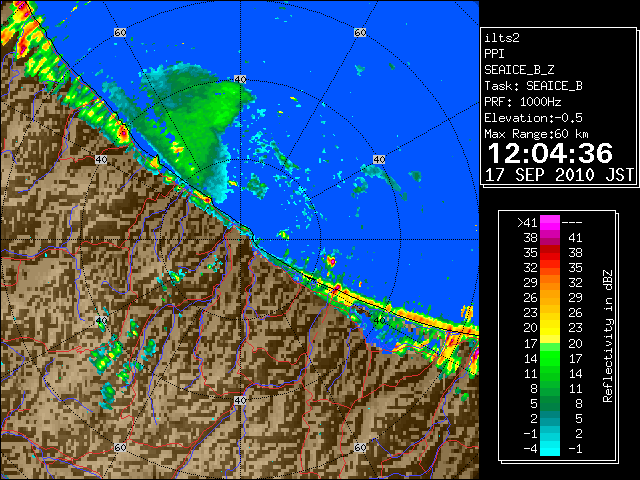This screenshot has width=640, height=480.
Task: Click the ">41" legend value
Action: click(x=527, y=223)
